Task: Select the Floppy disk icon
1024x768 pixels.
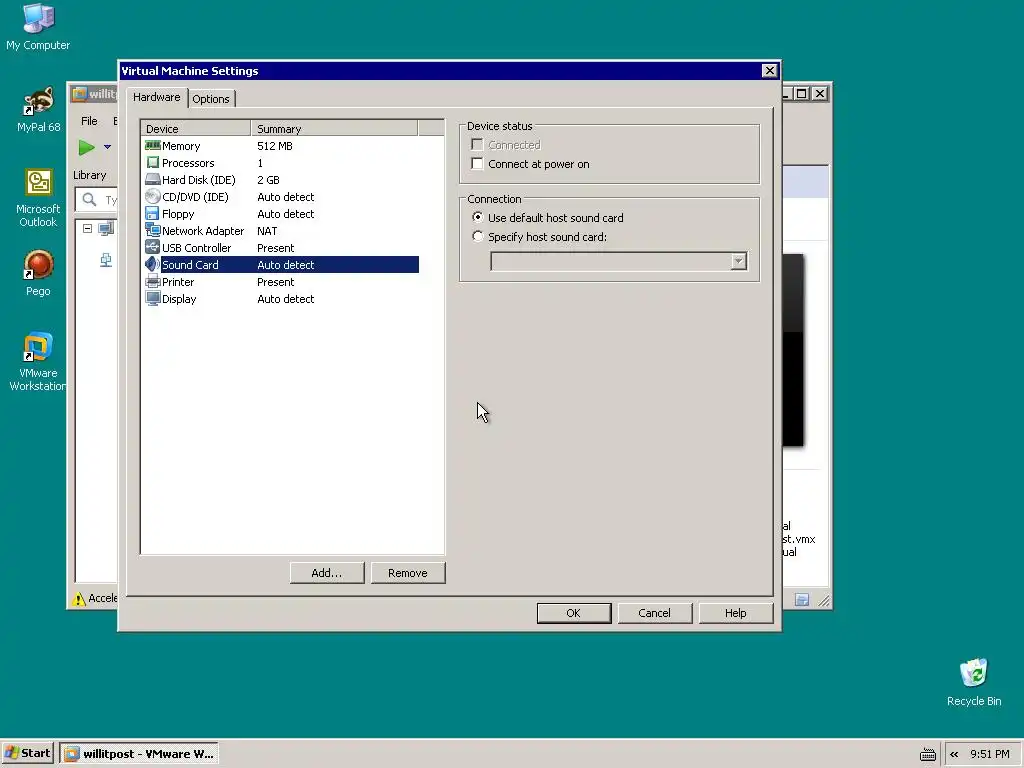Action: coord(153,214)
